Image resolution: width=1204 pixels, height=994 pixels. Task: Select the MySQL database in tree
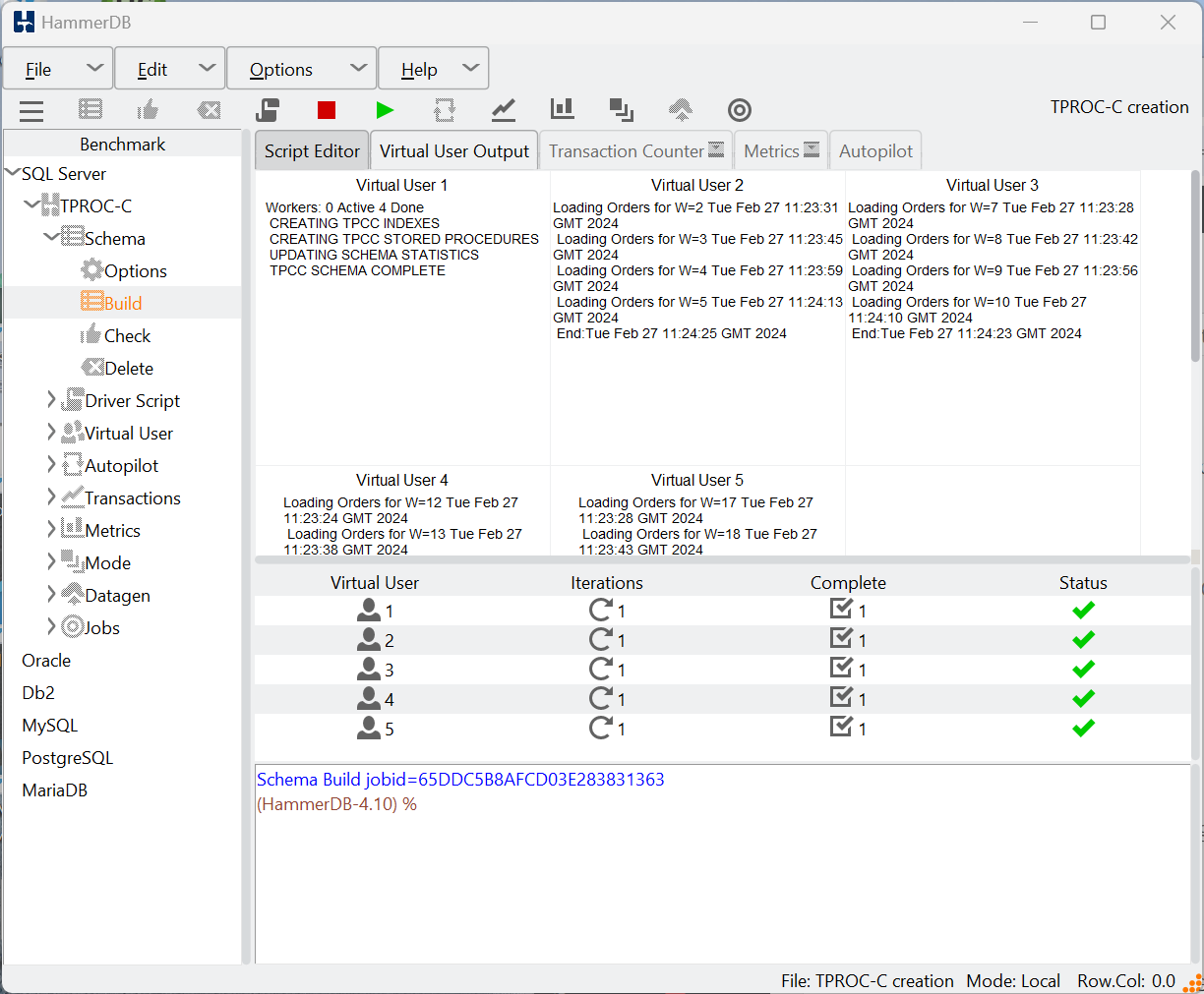49,725
